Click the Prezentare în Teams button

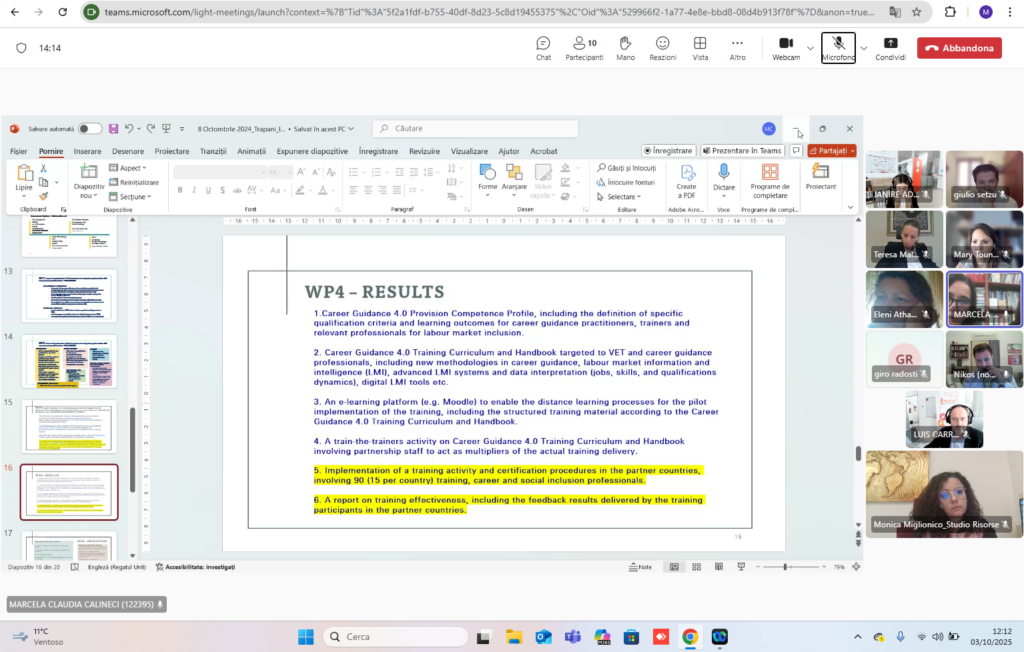(x=742, y=150)
